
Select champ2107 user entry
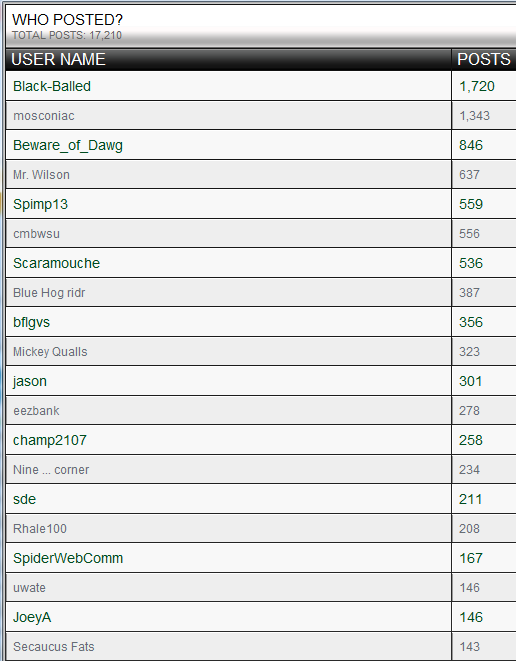(x=50, y=441)
